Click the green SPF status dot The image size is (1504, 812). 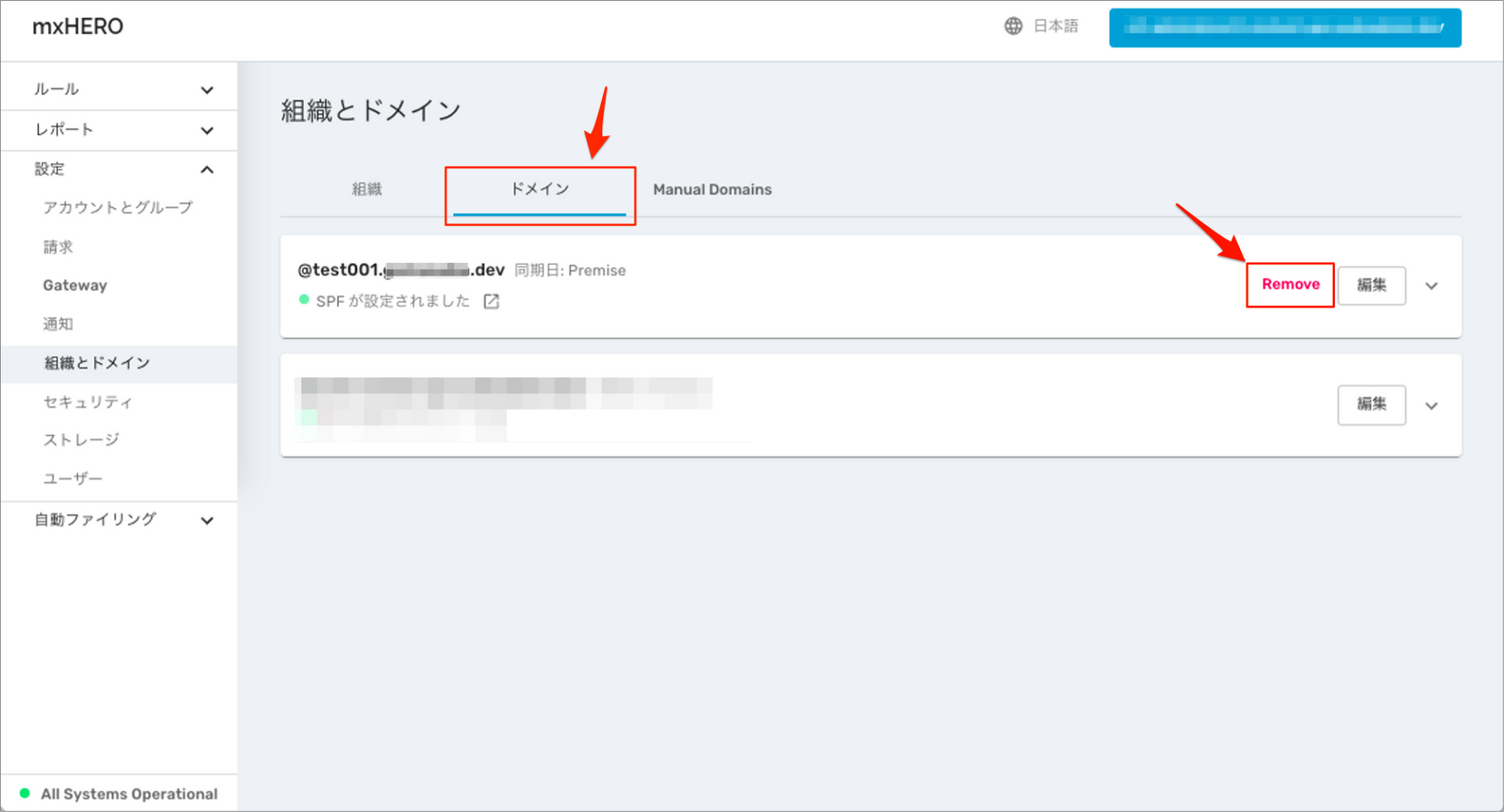304,300
